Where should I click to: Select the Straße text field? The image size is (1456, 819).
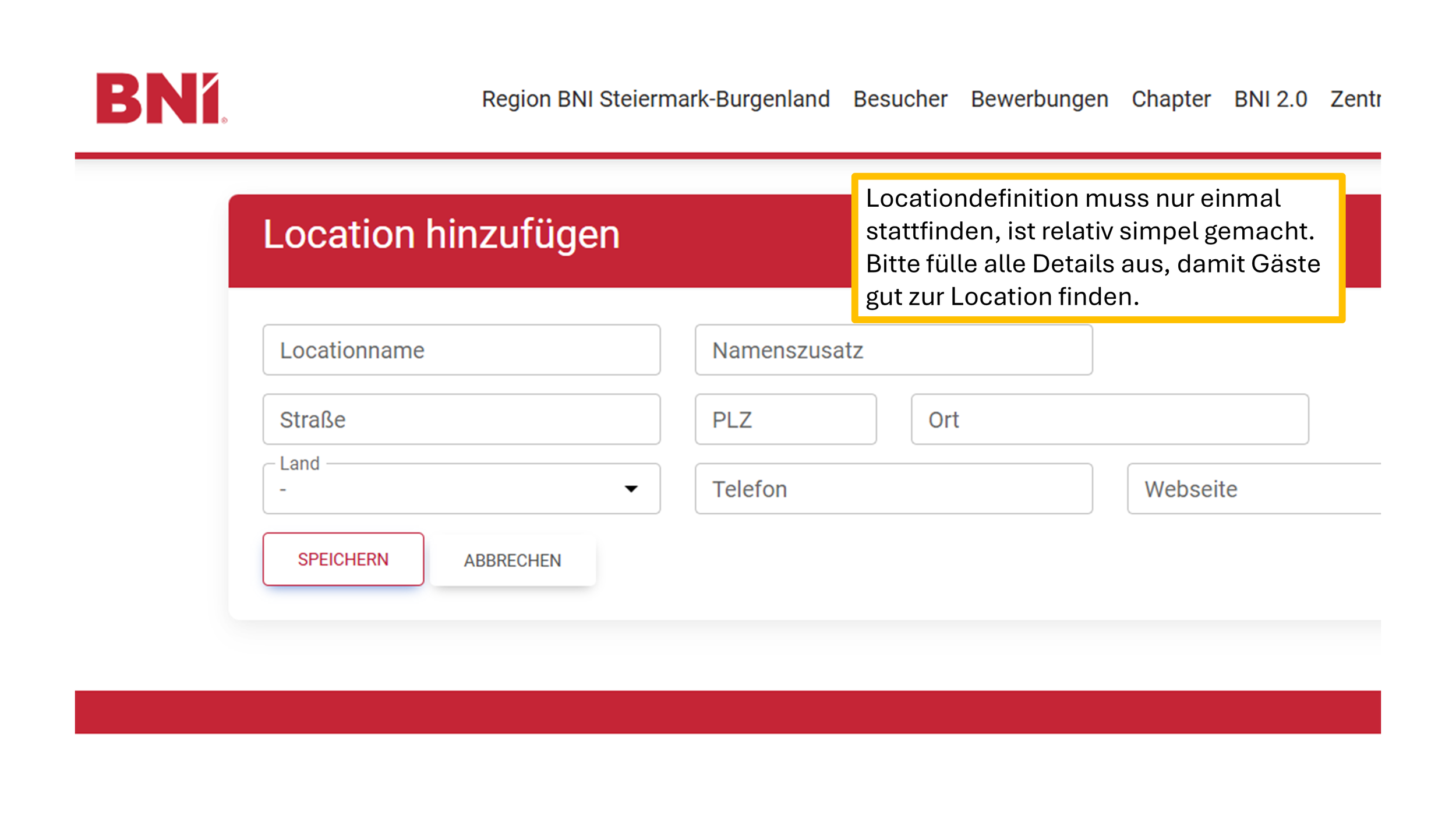[461, 419]
